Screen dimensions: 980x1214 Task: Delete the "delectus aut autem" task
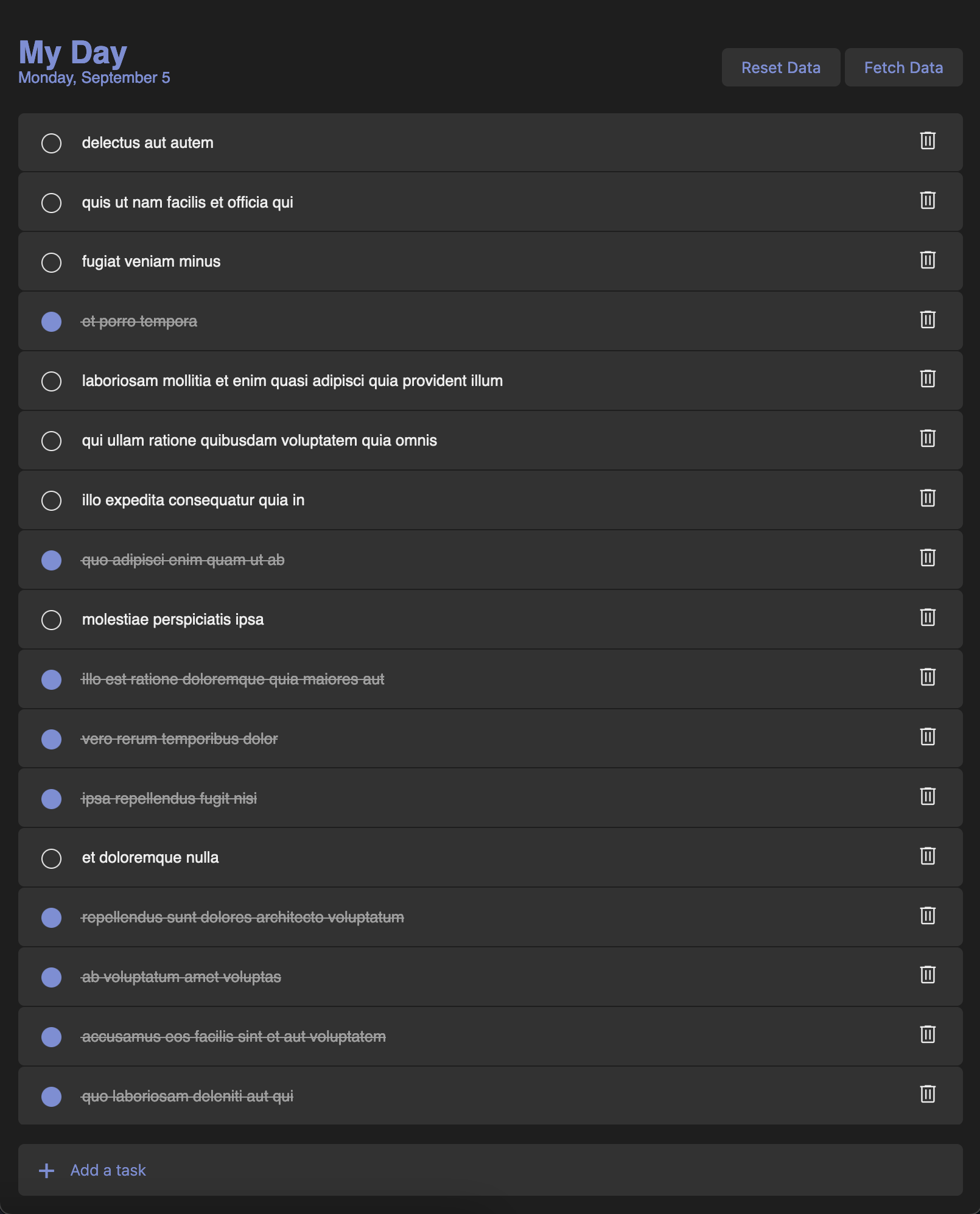tap(926, 140)
